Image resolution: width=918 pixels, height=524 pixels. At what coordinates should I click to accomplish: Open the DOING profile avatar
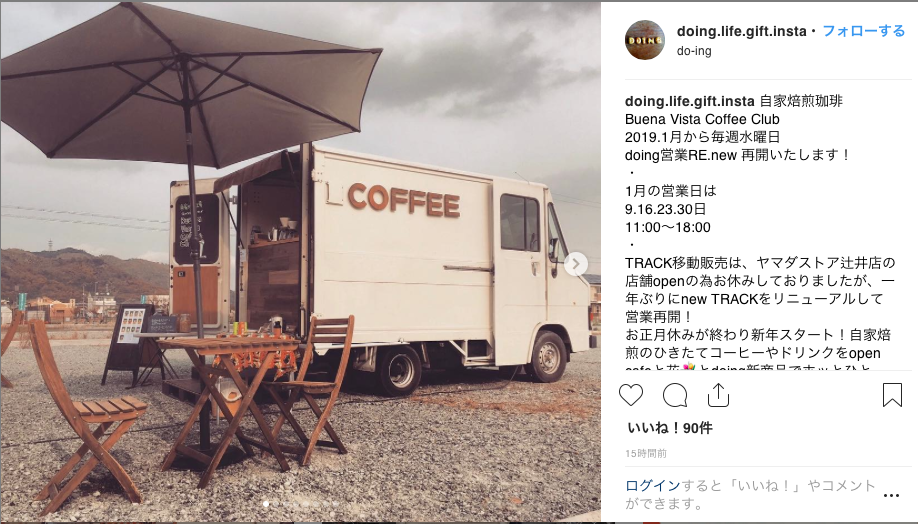[645, 40]
